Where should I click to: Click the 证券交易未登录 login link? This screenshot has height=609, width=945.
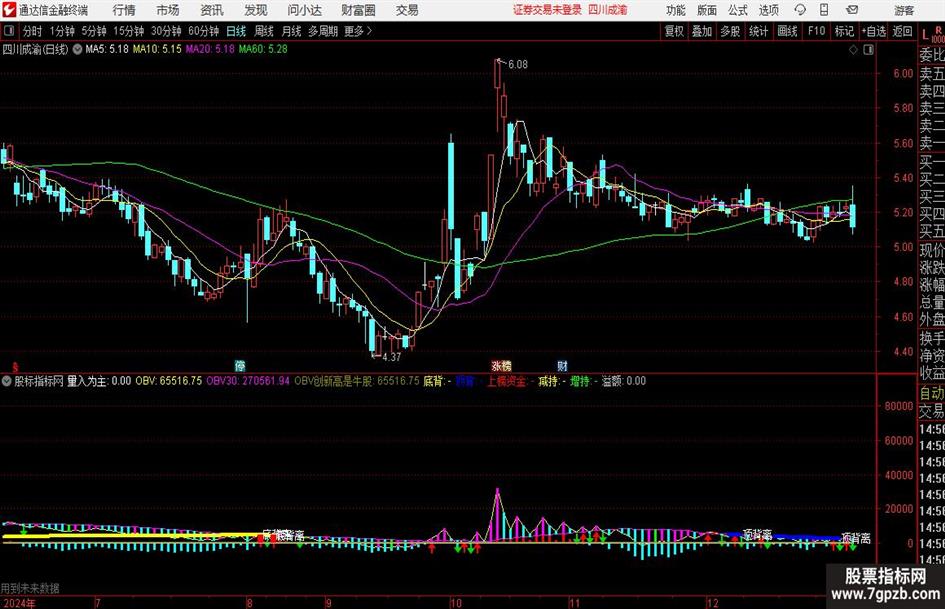547,10
